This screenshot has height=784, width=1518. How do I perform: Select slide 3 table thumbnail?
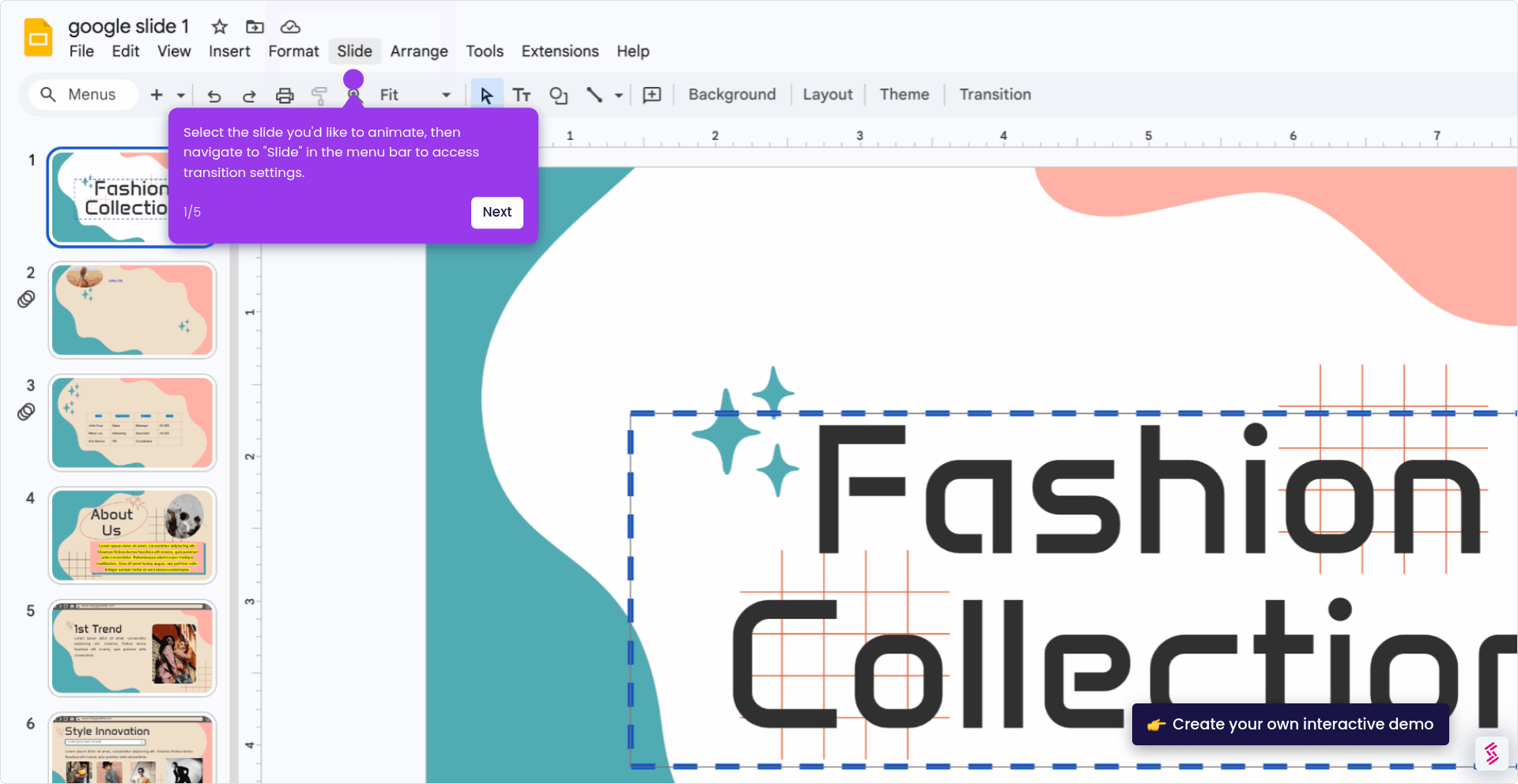132,423
